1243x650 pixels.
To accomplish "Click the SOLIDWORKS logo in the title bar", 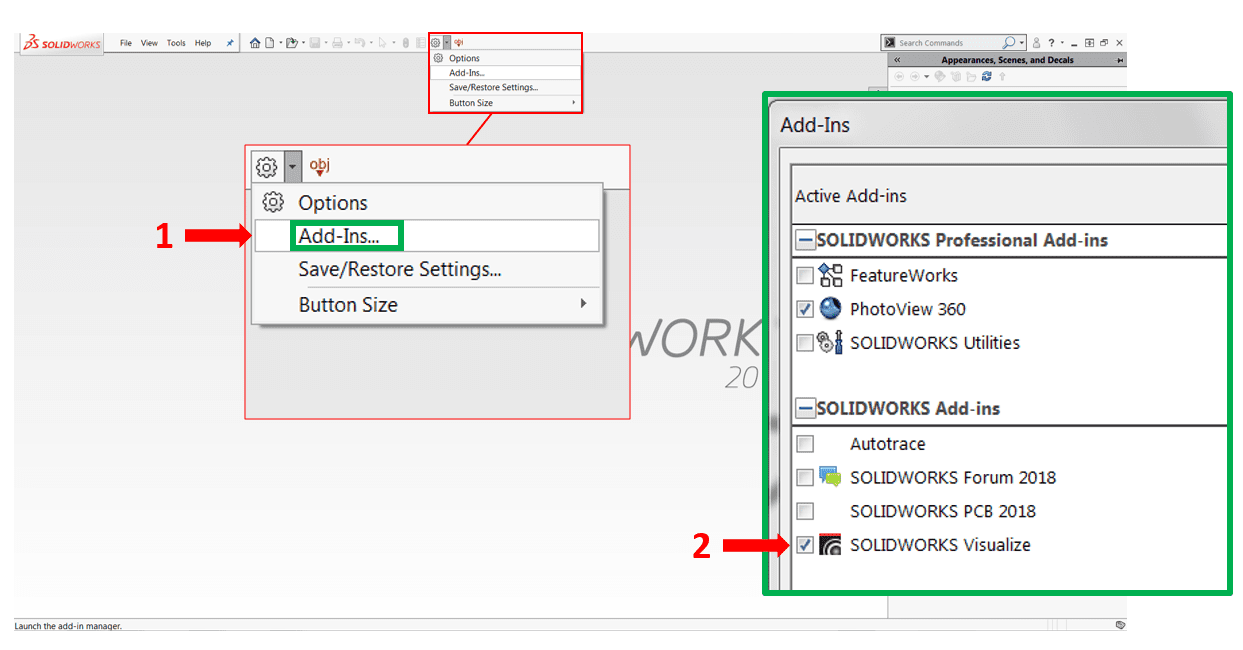I will point(62,44).
